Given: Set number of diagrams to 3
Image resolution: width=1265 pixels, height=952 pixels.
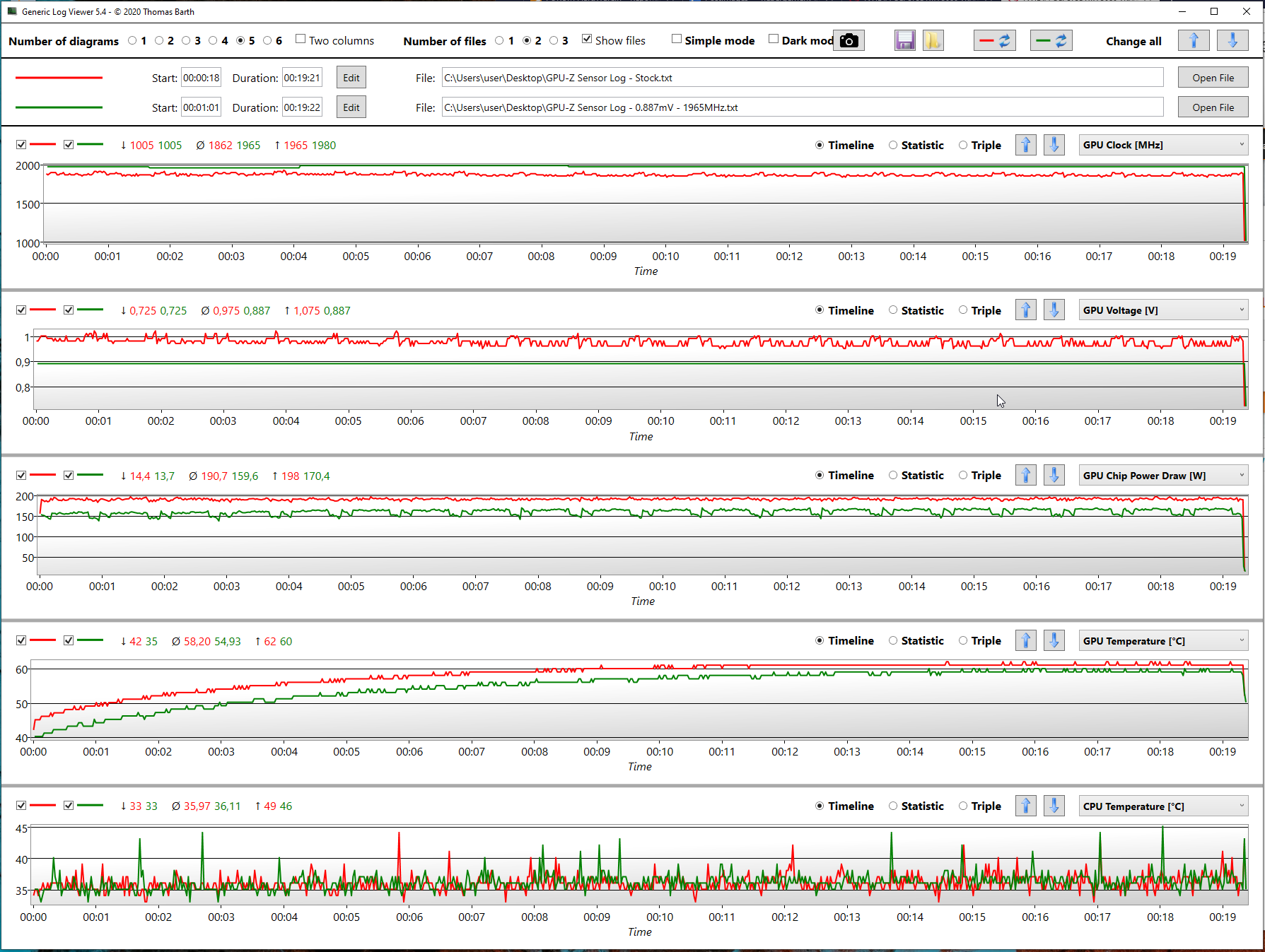Looking at the screenshot, I should [x=186, y=41].
